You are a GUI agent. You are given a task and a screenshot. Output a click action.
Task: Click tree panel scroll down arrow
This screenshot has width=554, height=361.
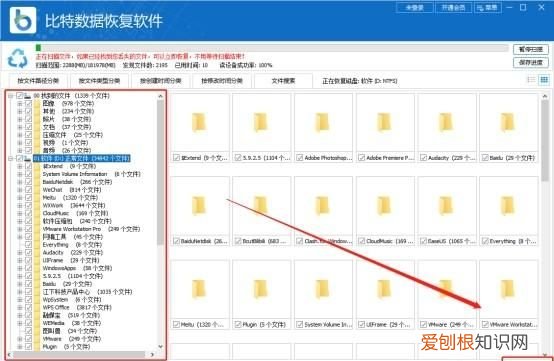coord(160,347)
